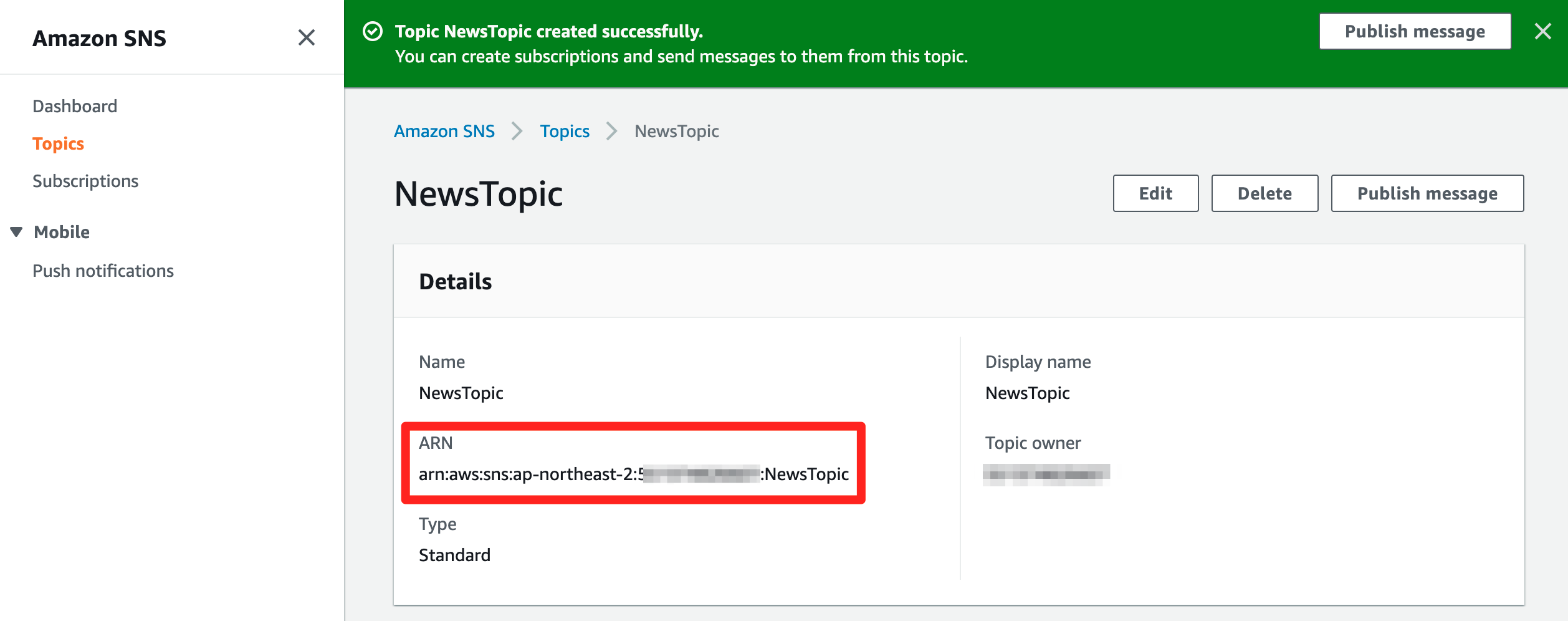Dismiss the green success banner
The height and width of the screenshot is (621, 1568).
(1542, 31)
